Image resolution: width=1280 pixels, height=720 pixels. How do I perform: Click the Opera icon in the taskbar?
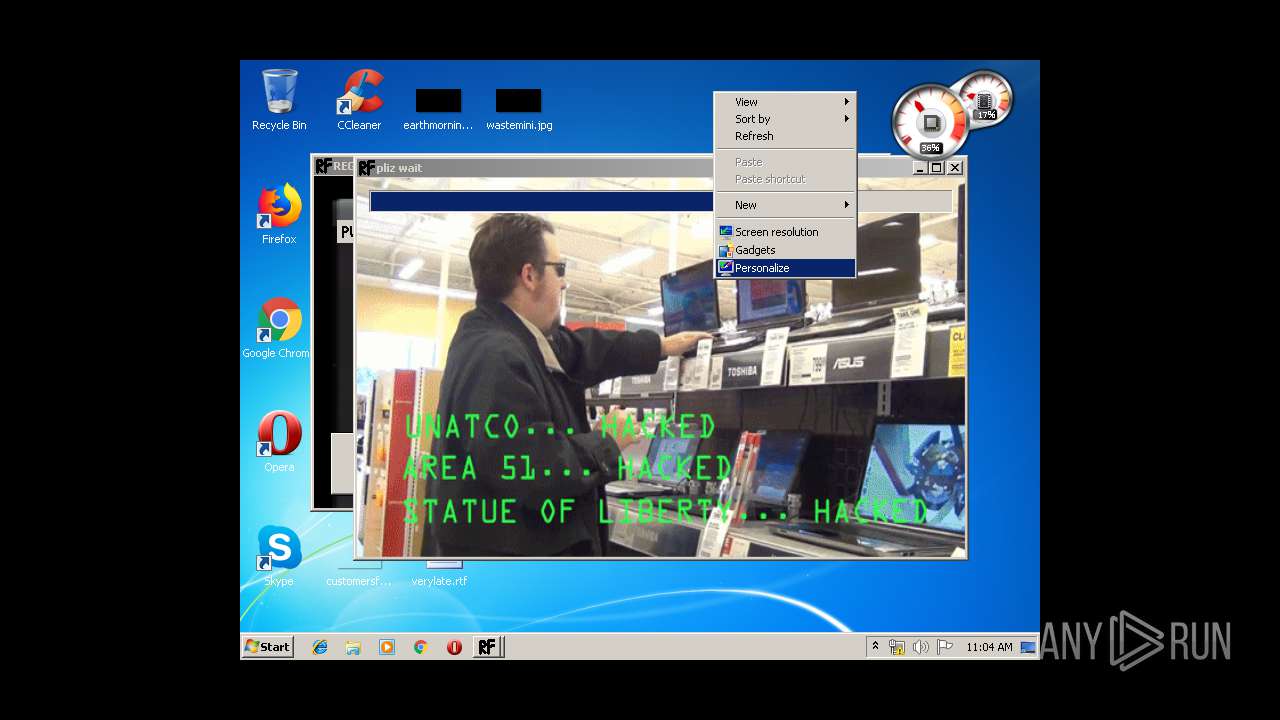click(454, 647)
